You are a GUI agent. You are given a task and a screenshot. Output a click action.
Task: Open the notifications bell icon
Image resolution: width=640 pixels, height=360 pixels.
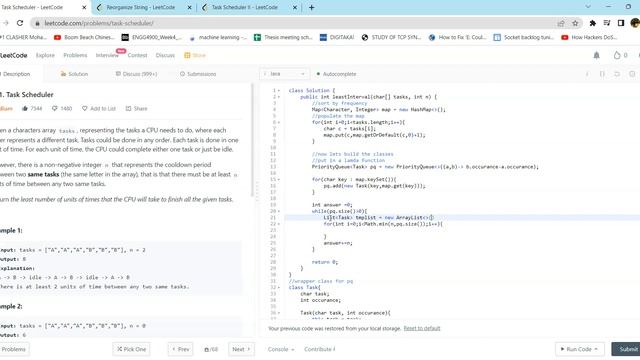(596, 55)
